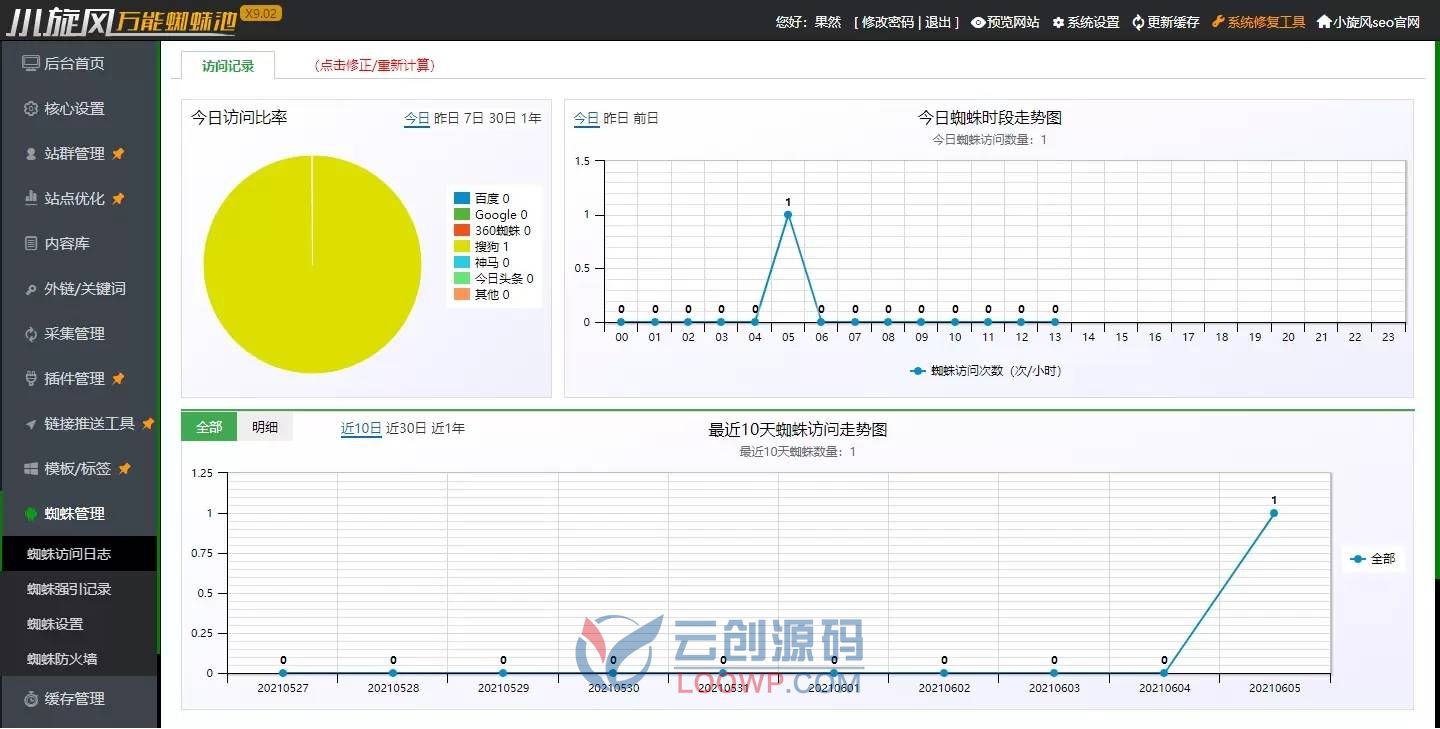
Task: Select 今日 for hourly trend chart
Action: pos(587,118)
